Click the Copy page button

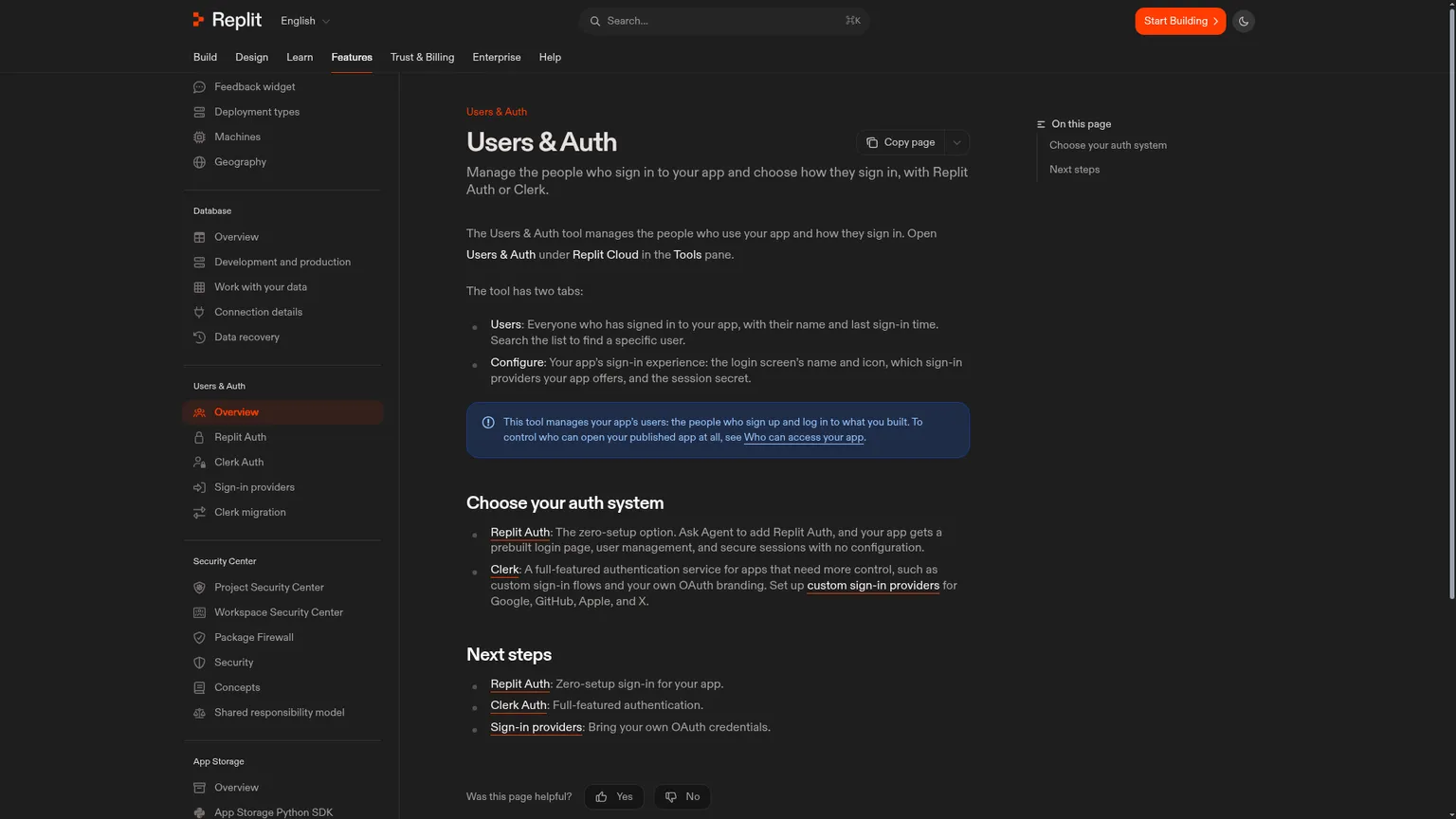point(901,142)
